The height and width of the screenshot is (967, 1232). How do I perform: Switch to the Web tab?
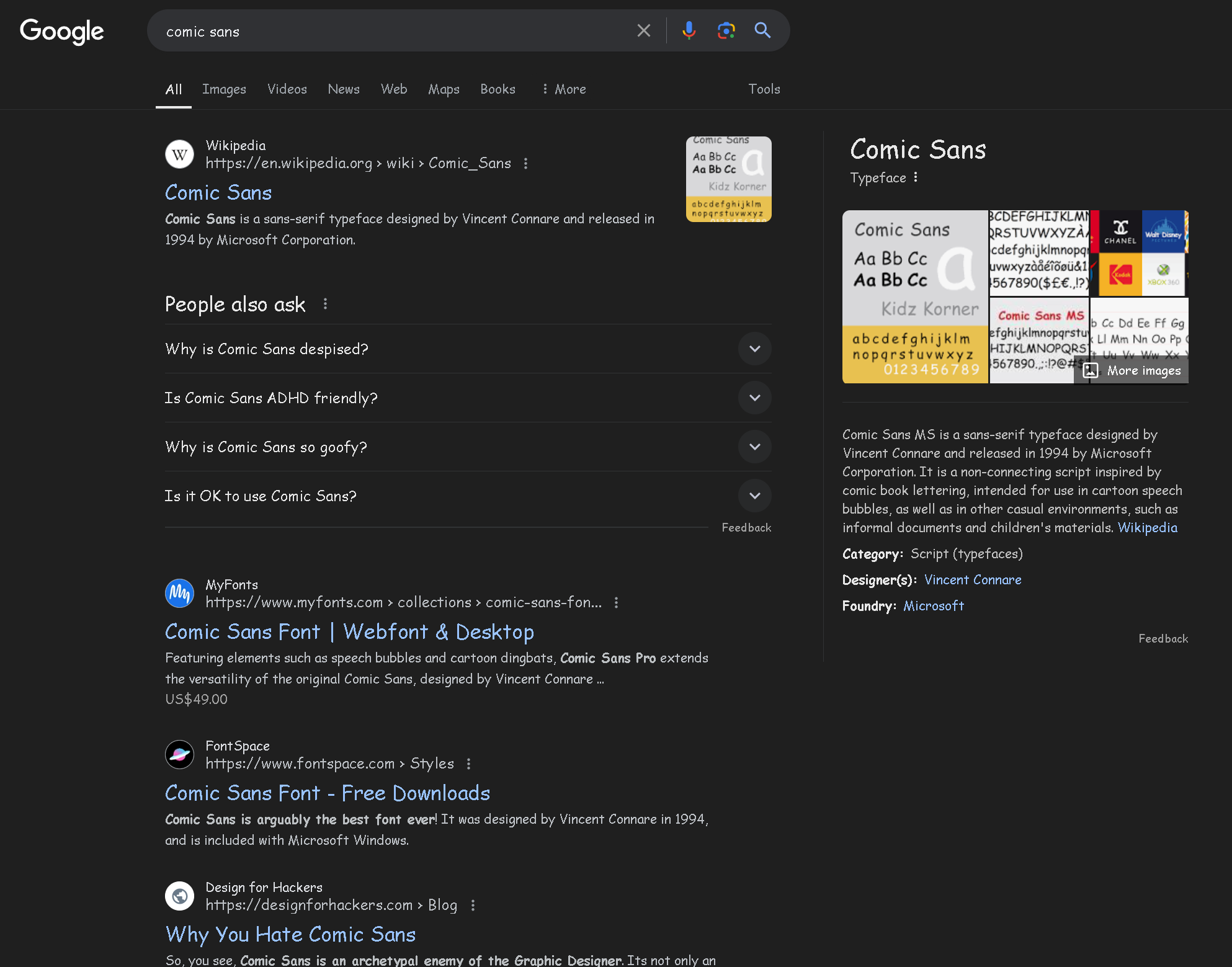click(394, 89)
